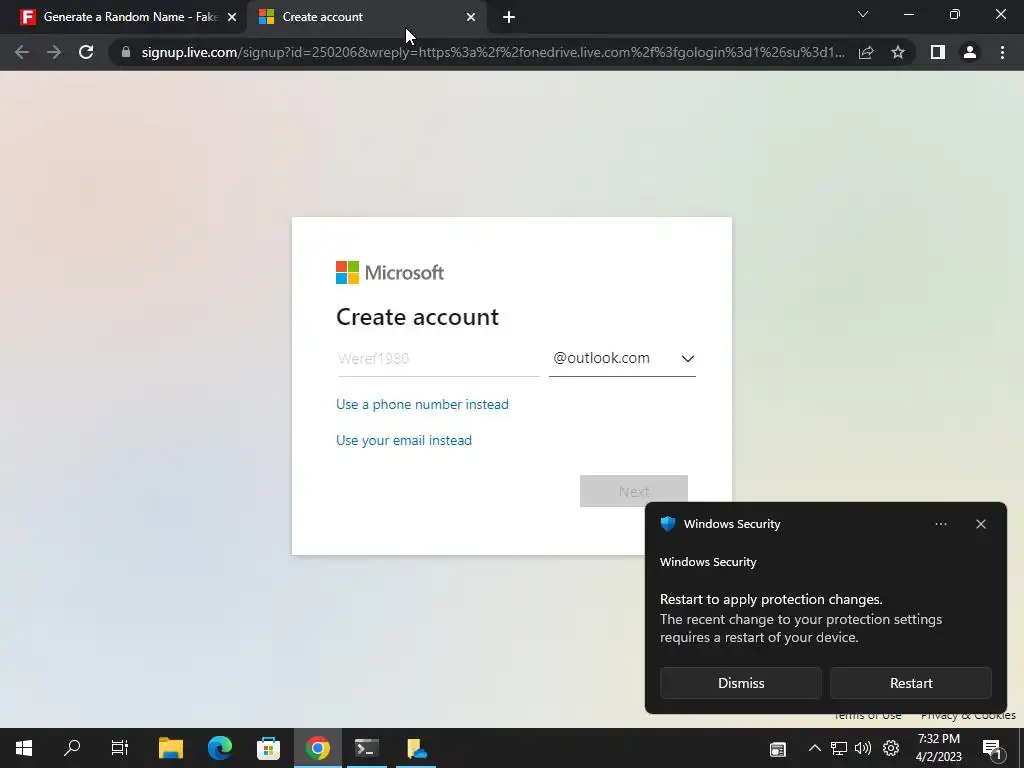Click the Microsoft logo
This screenshot has width=1024, height=768.
pos(390,272)
